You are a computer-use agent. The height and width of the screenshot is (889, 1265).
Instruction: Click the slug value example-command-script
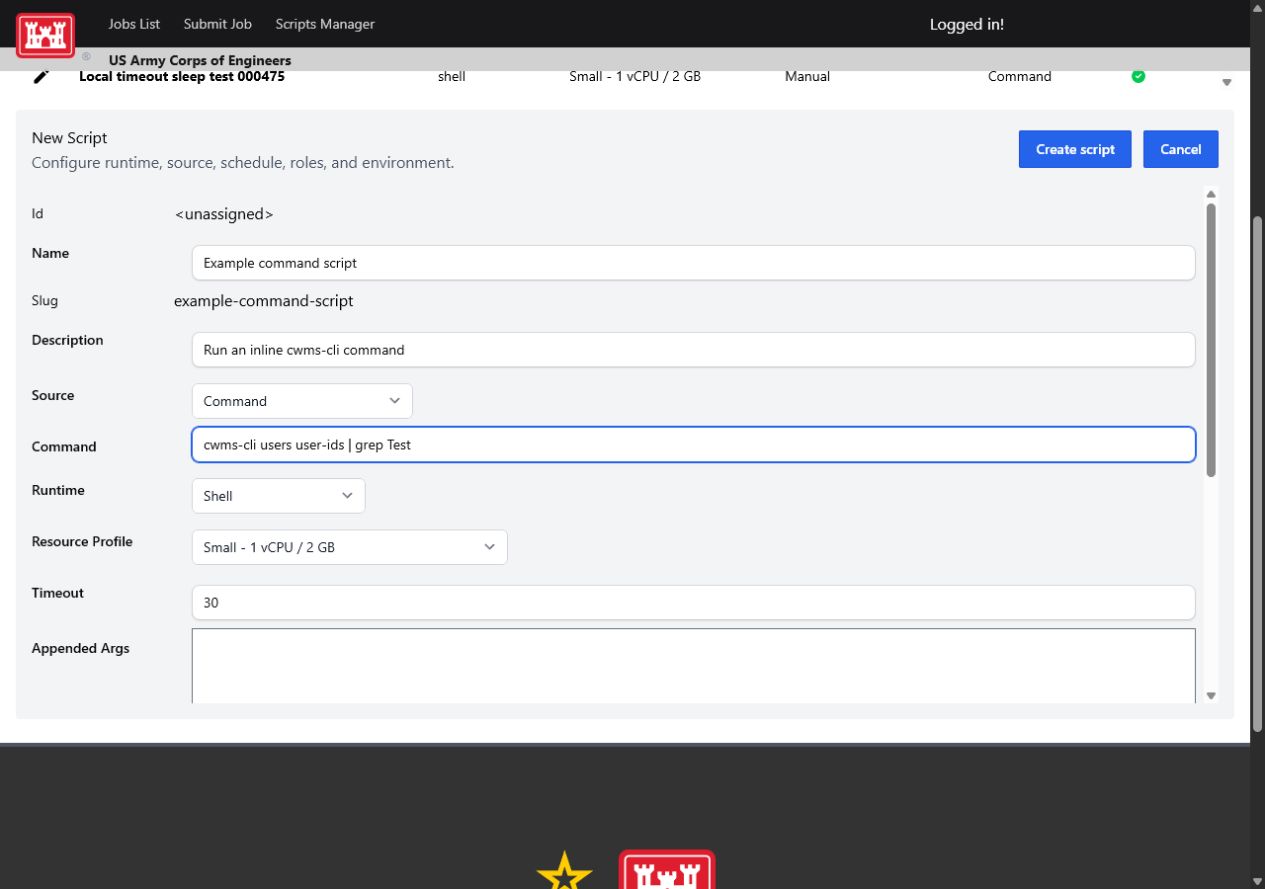click(263, 301)
